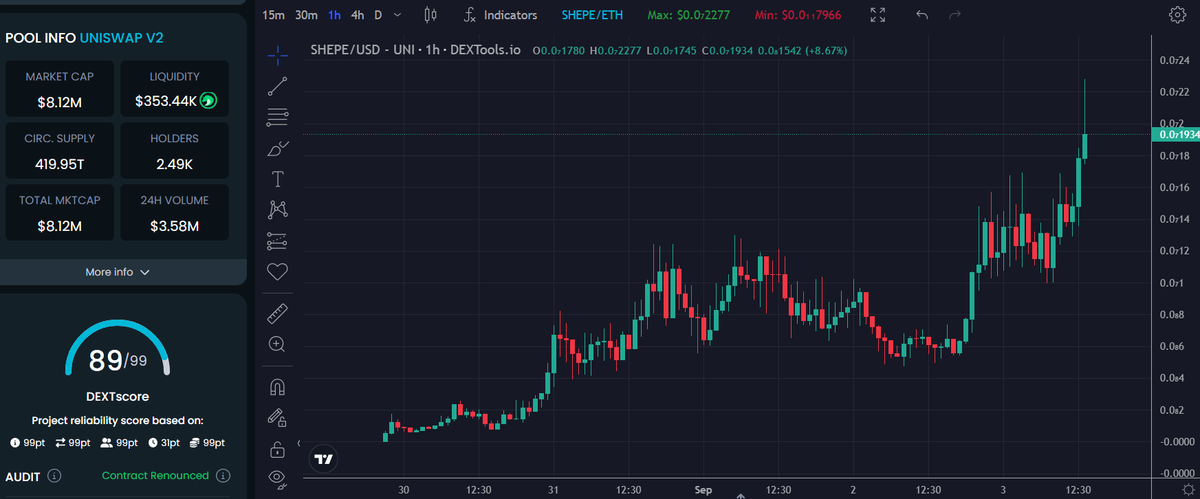The height and width of the screenshot is (499, 1200).
Task: Click UNISWAP V2 in pool info header
Action: pos(121,38)
